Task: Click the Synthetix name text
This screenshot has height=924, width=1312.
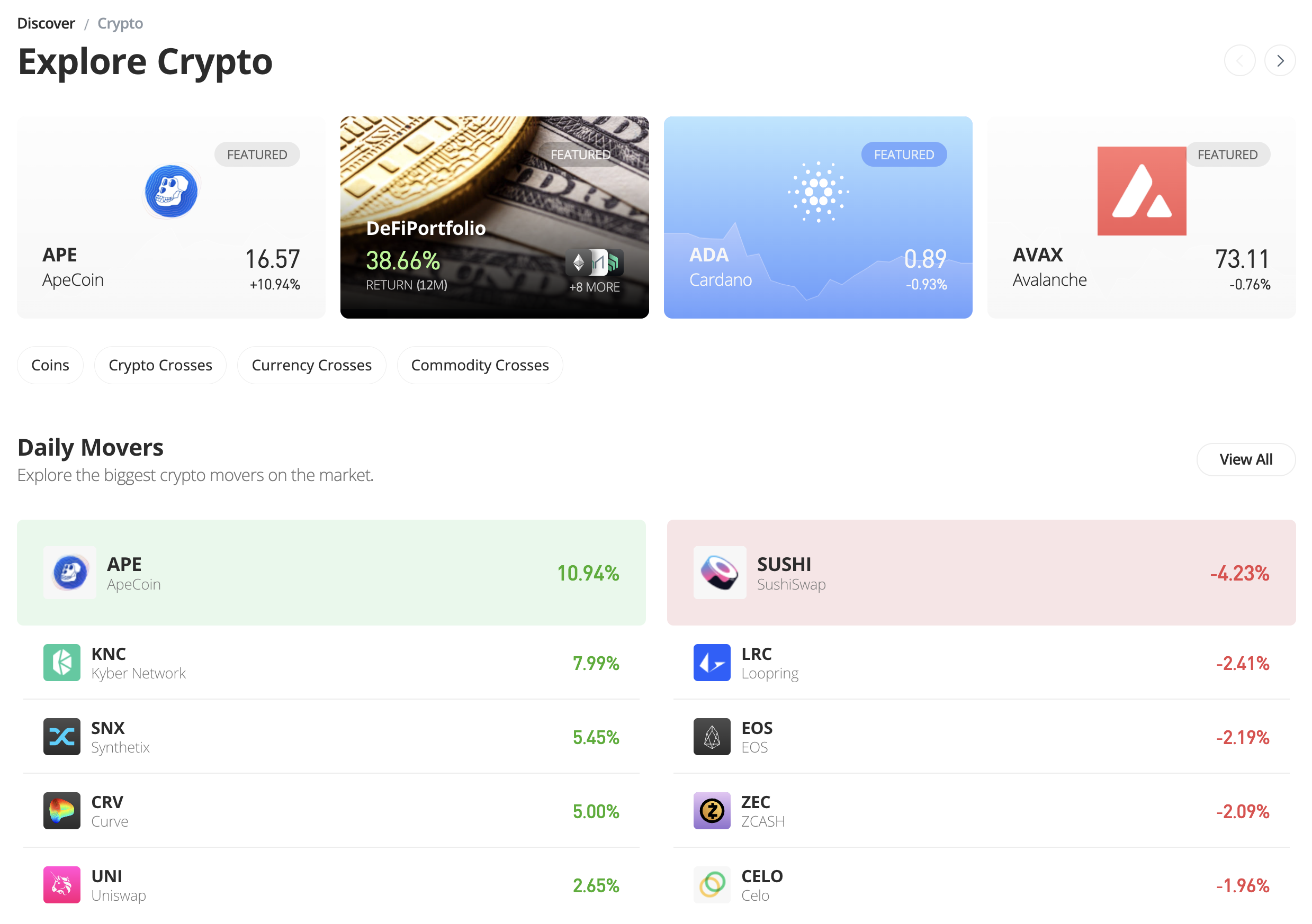Action: click(x=120, y=748)
